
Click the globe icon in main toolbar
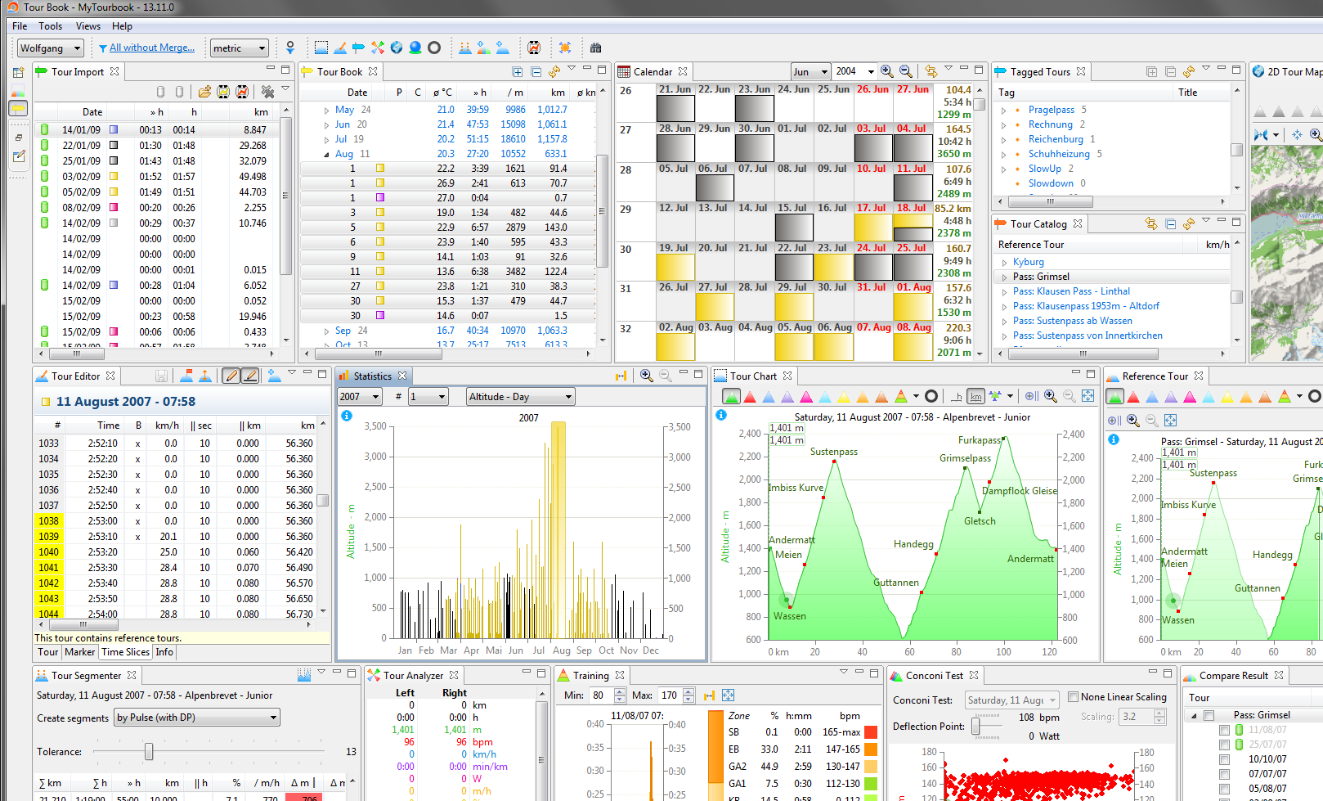pyautogui.click(x=396, y=47)
